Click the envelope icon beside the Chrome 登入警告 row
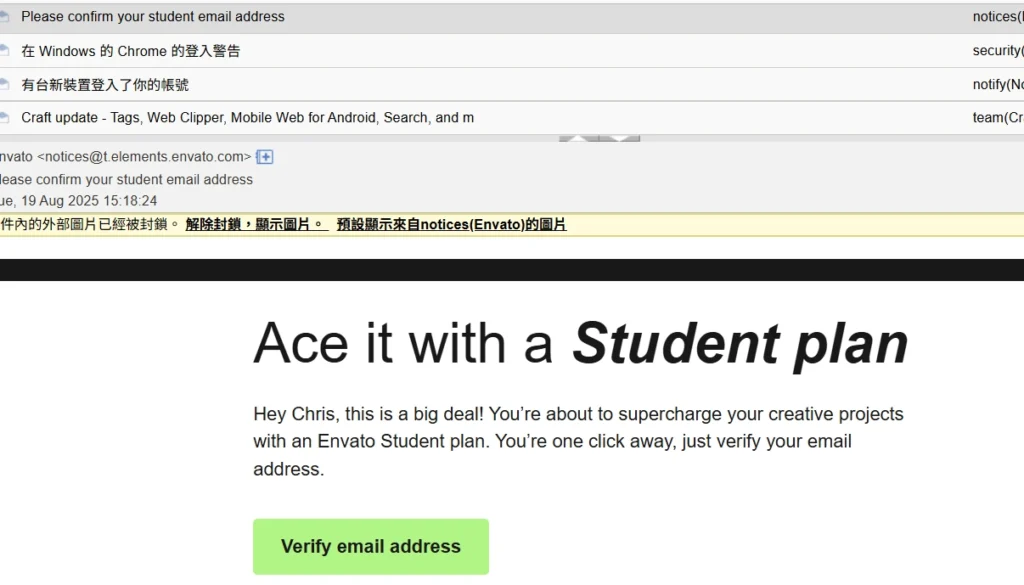The image size is (1024, 585). (x=4, y=50)
